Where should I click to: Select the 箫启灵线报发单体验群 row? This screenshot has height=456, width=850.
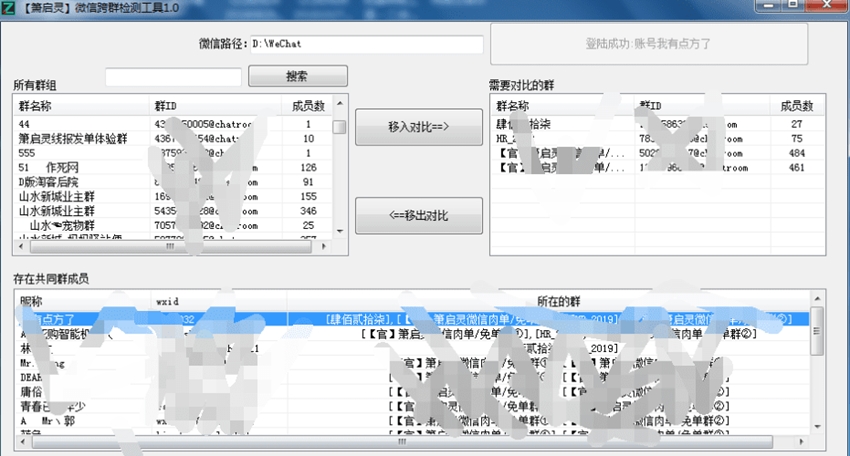[x=173, y=139]
